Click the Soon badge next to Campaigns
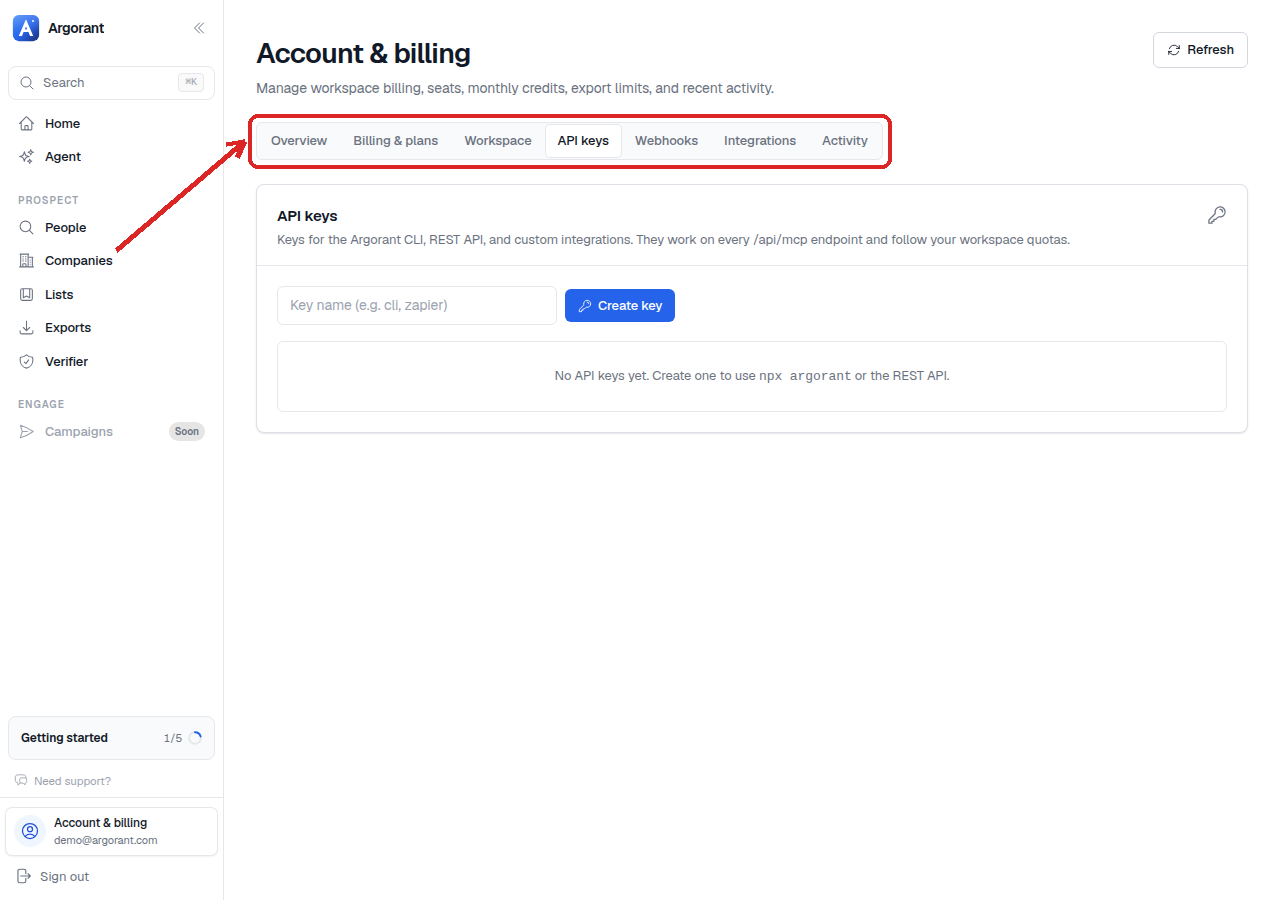Viewport: 1280px width, 900px height. tap(187, 432)
